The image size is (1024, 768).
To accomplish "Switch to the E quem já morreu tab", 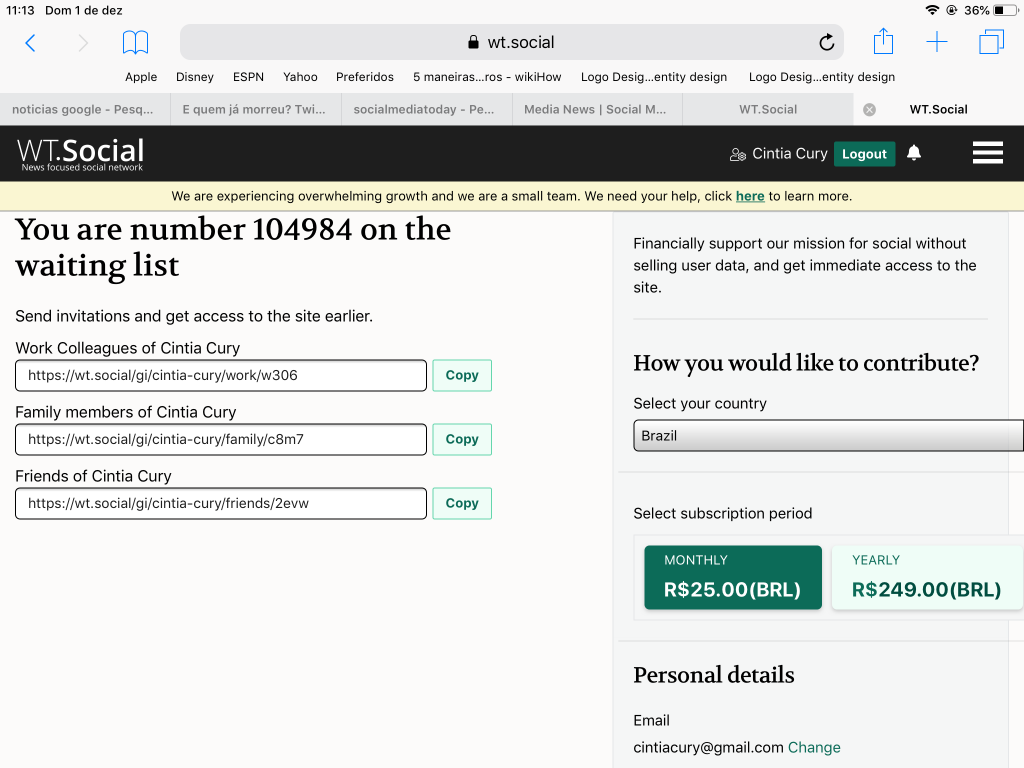I will 256,110.
